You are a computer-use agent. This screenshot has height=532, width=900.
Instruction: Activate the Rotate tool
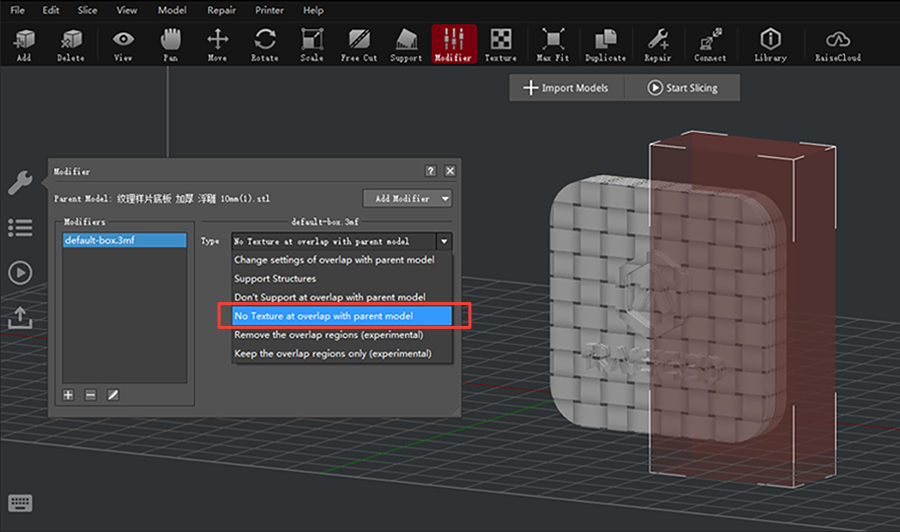(x=265, y=44)
